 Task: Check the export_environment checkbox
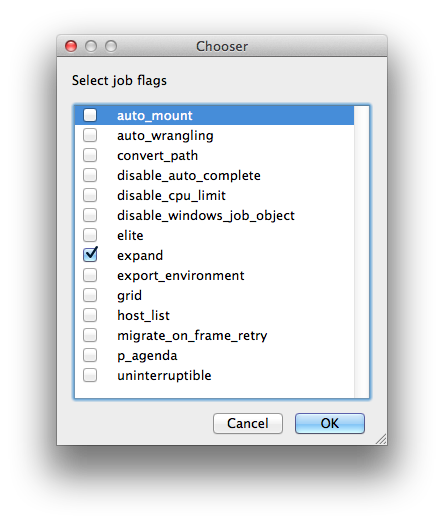[90, 275]
